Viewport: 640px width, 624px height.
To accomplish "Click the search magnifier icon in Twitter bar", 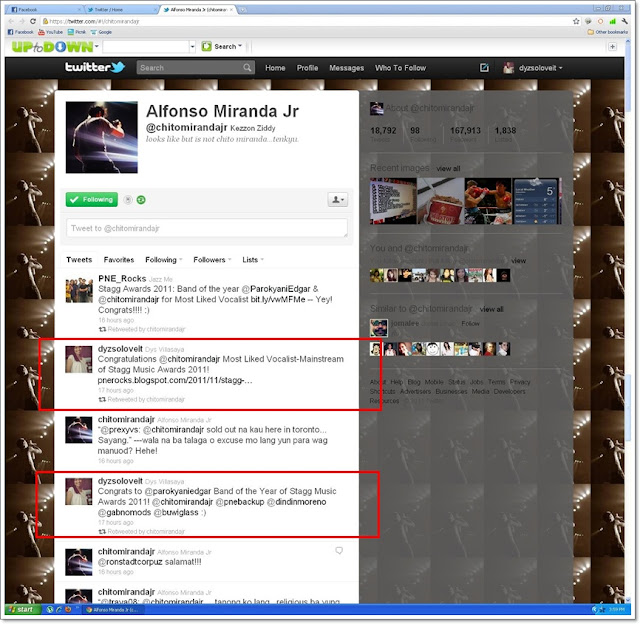I will pyautogui.click(x=247, y=67).
